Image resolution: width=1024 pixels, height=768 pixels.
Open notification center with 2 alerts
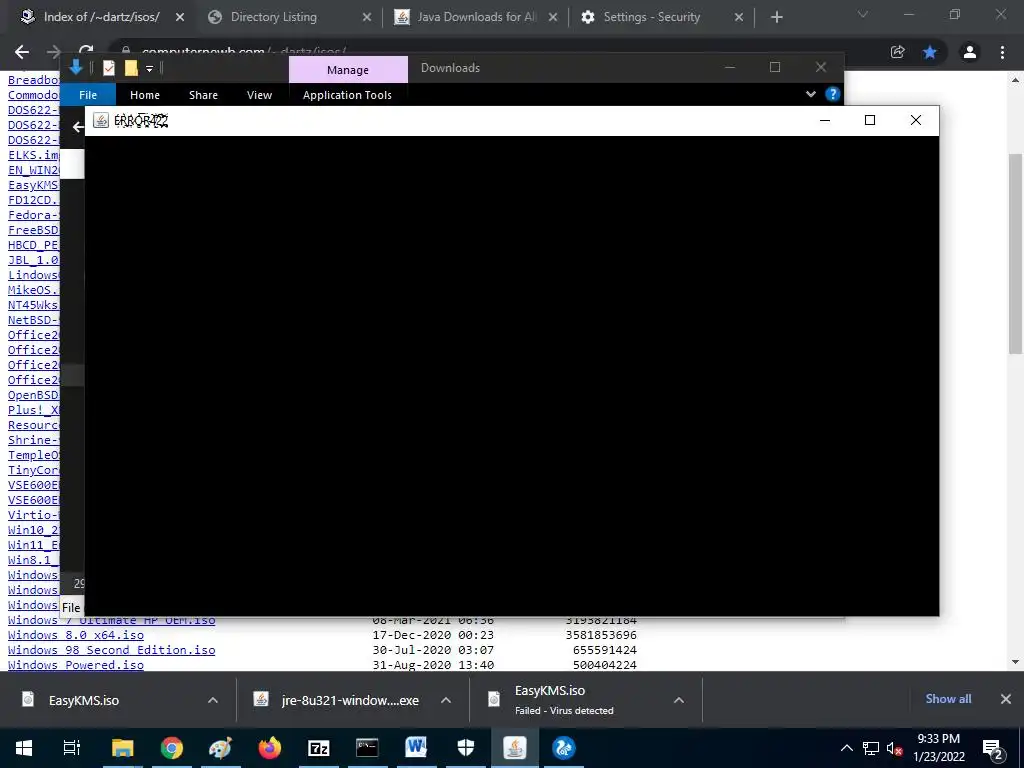tap(993, 749)
